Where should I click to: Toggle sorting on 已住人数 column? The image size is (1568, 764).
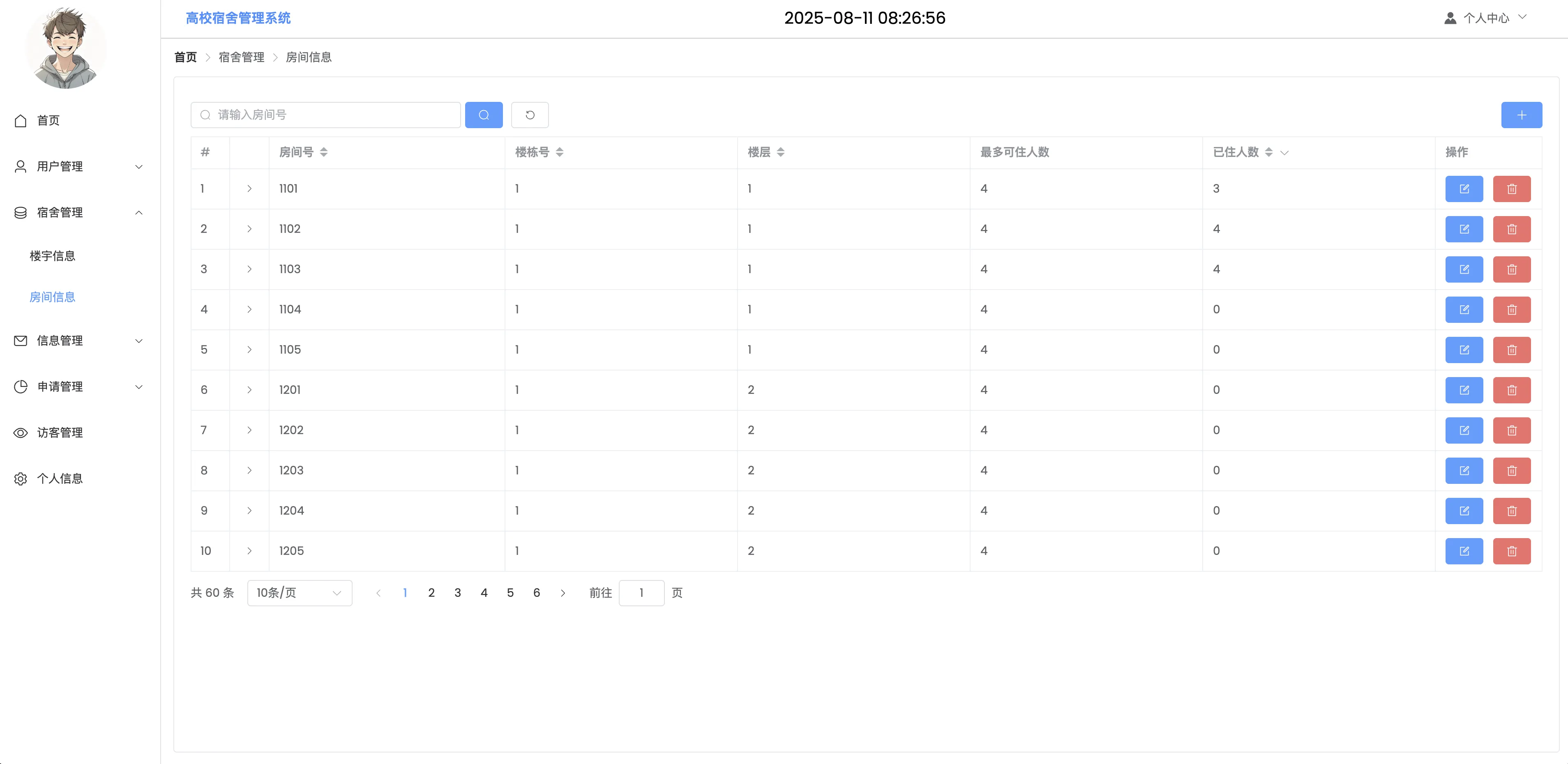tap(1268, 152)
